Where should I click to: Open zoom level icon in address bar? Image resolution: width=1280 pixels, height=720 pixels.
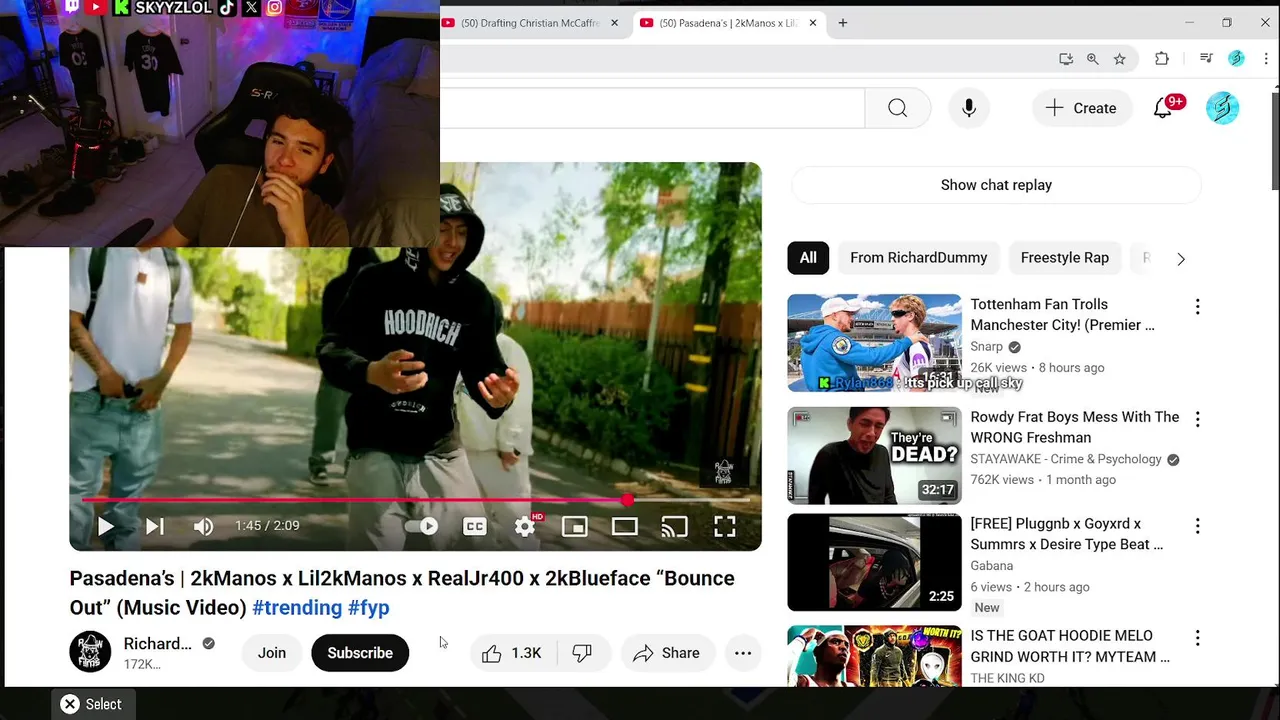1093,59
